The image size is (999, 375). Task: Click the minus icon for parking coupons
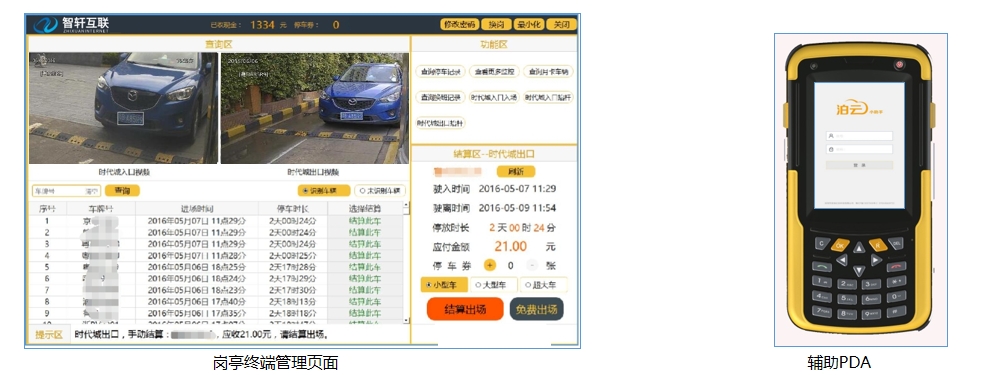[x=532, y=265]
